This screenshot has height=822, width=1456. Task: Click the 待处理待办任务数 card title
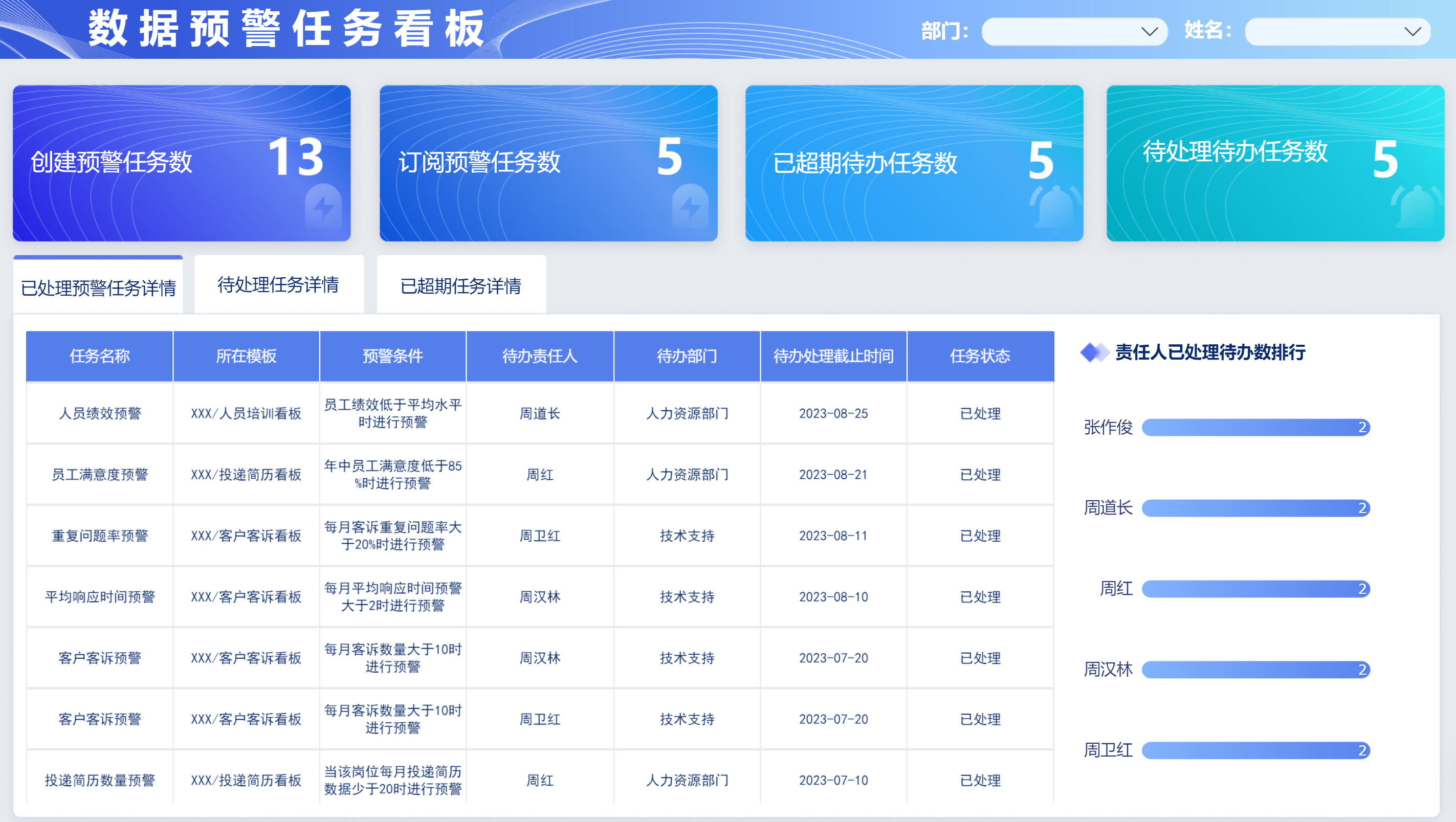click(1234, 151)
